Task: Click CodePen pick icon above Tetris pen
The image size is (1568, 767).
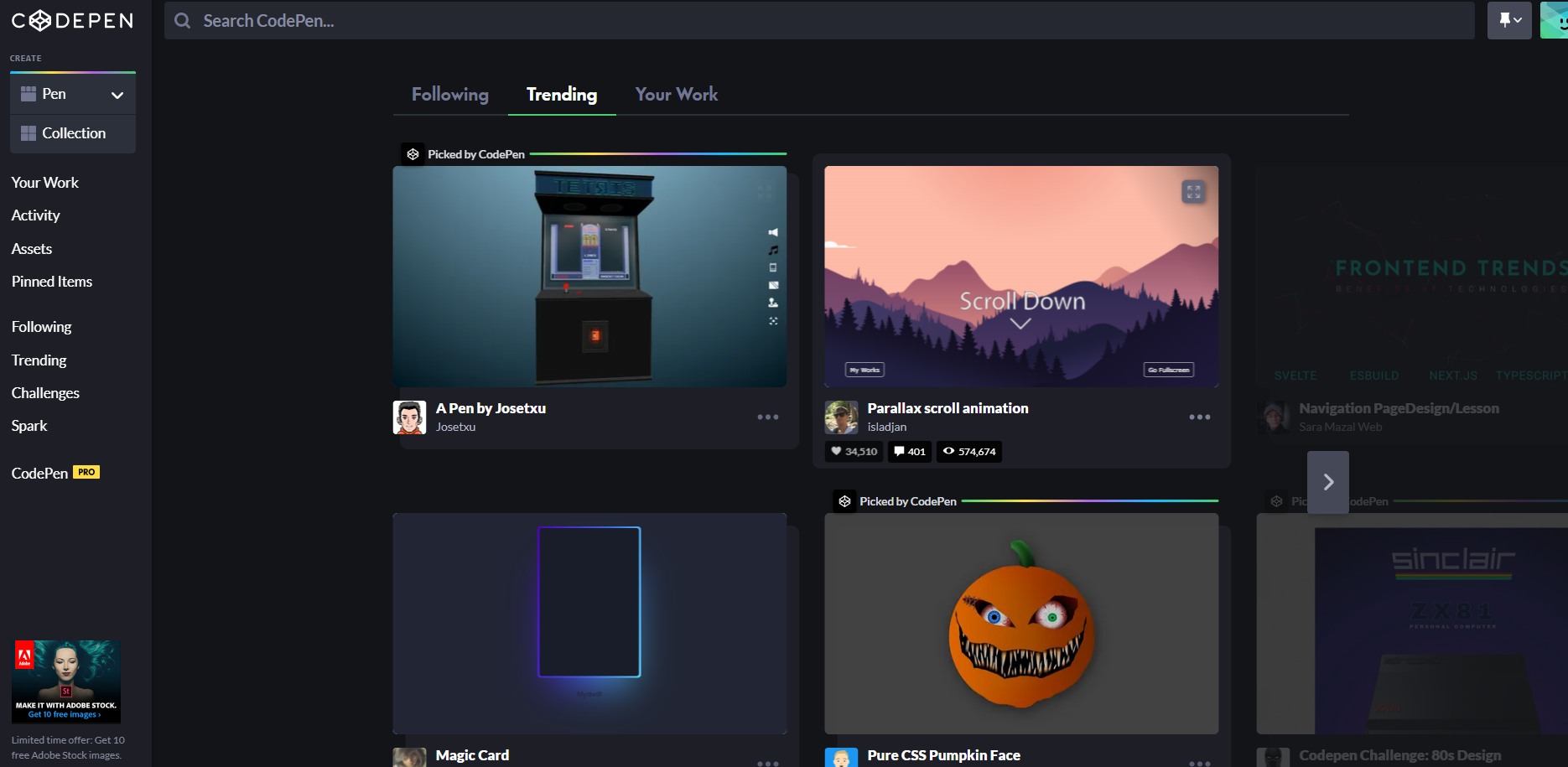Action: [x=413, y=154]
